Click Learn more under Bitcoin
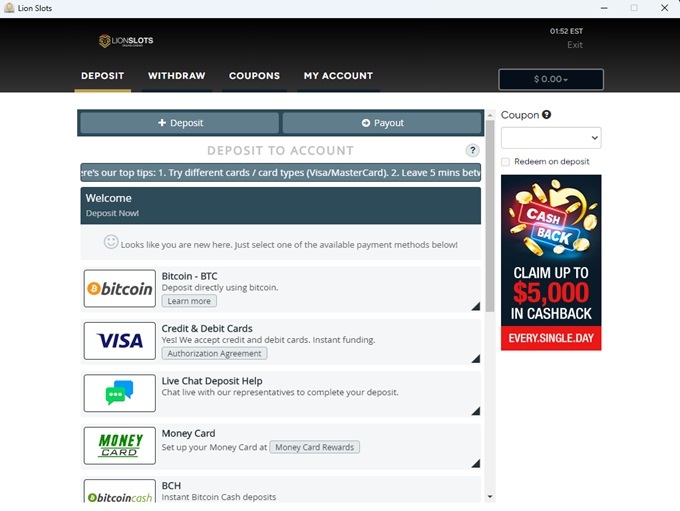The width and height of the screenshot is (680, 511). (189, 301)
